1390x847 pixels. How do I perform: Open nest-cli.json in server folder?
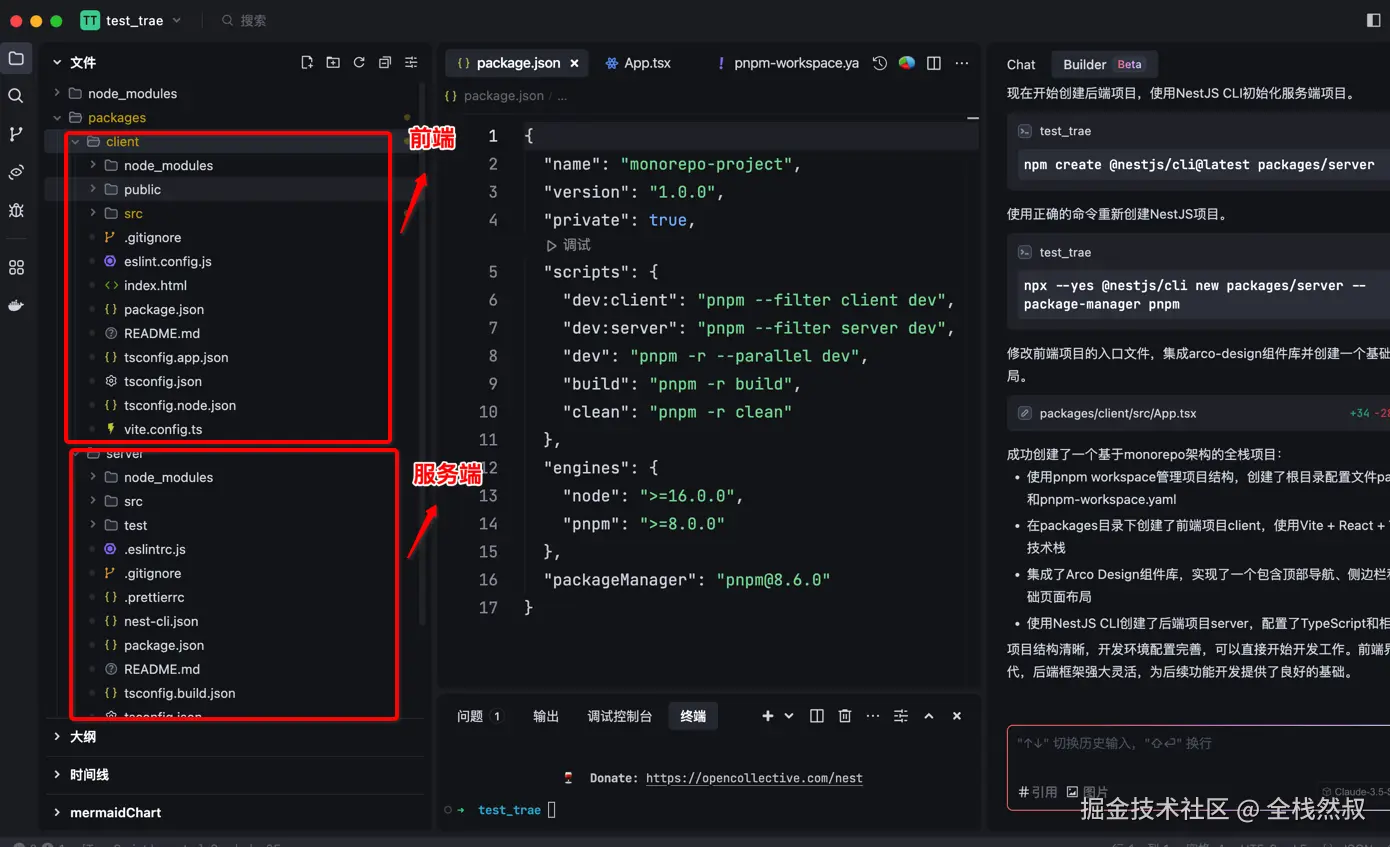[x=161, y=621]
